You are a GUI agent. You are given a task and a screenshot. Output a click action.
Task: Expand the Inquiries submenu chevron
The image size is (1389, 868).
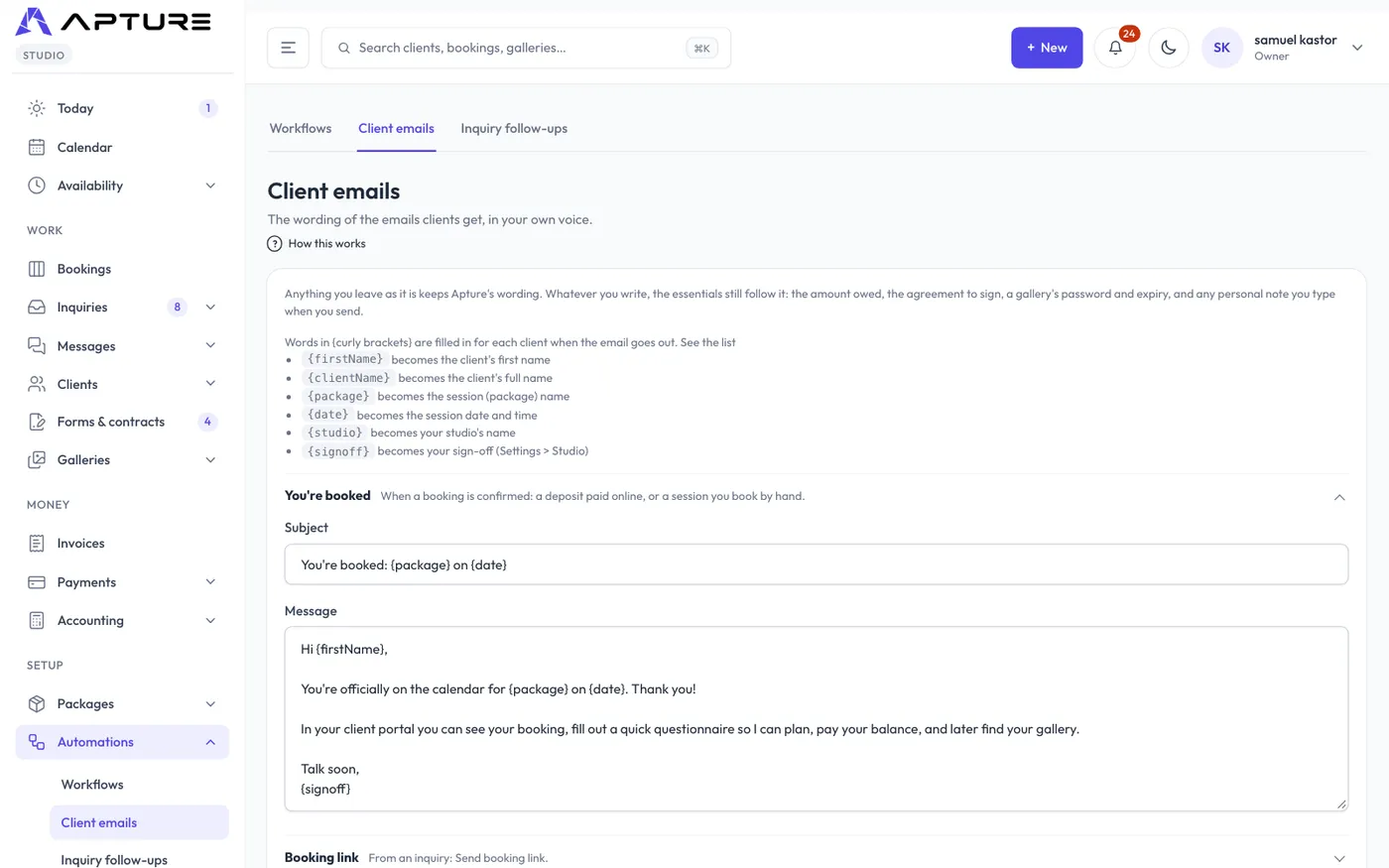click(x=210, y=308)
